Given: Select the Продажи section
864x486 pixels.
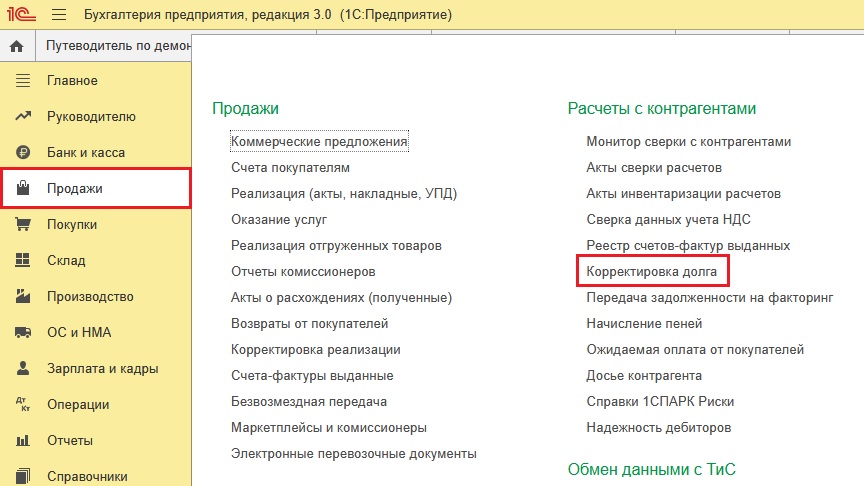Looking at the screenshot, I should coord(96,188).
